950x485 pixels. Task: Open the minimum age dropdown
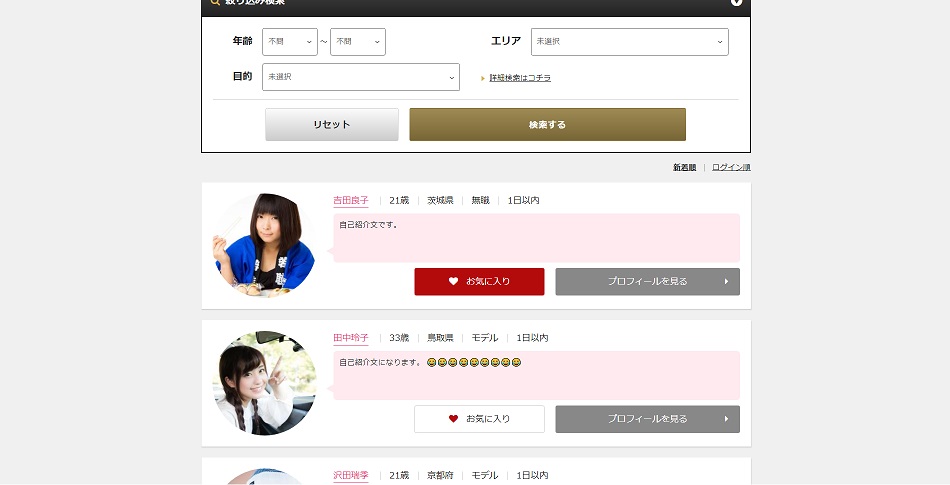tap(290, 42)
